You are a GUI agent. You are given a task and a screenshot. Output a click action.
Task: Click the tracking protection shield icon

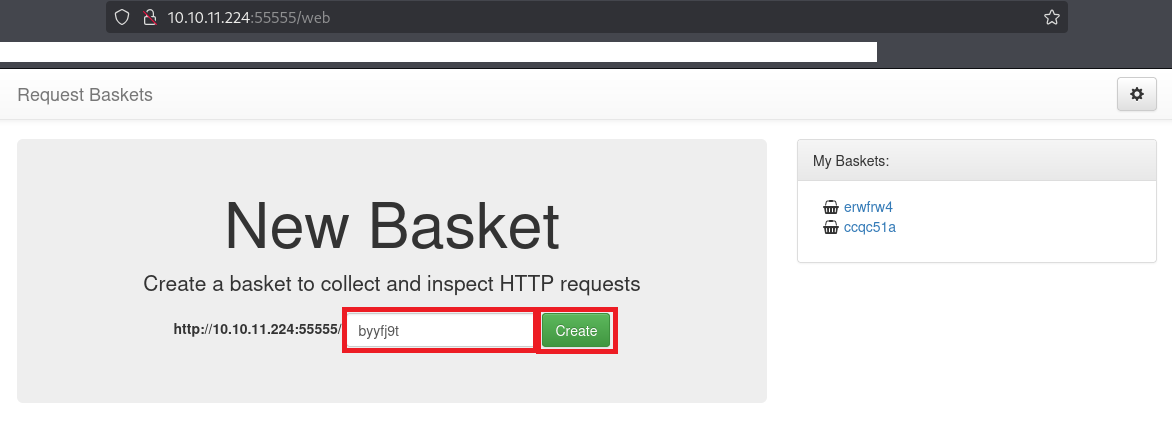tap(123, 17)
